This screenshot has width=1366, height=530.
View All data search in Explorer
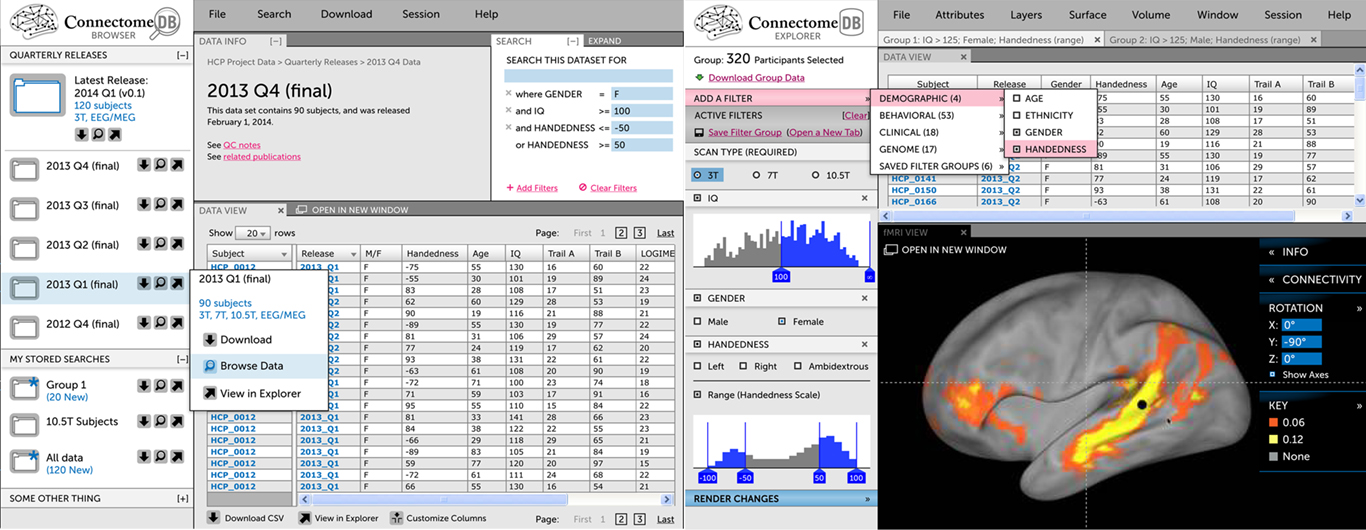[177, 456]
